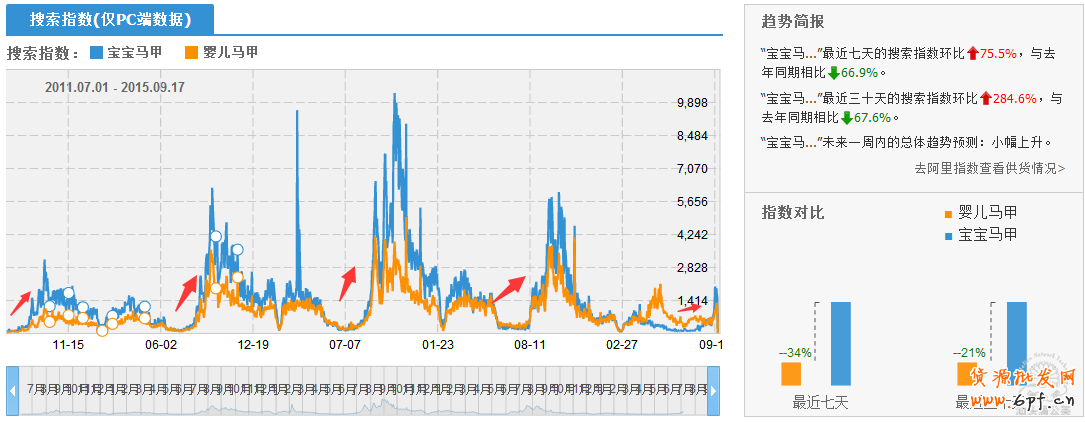Click the left handle of timeline range slider
1085x422 pixels.
pyautogui.click(x=12, y=391)
